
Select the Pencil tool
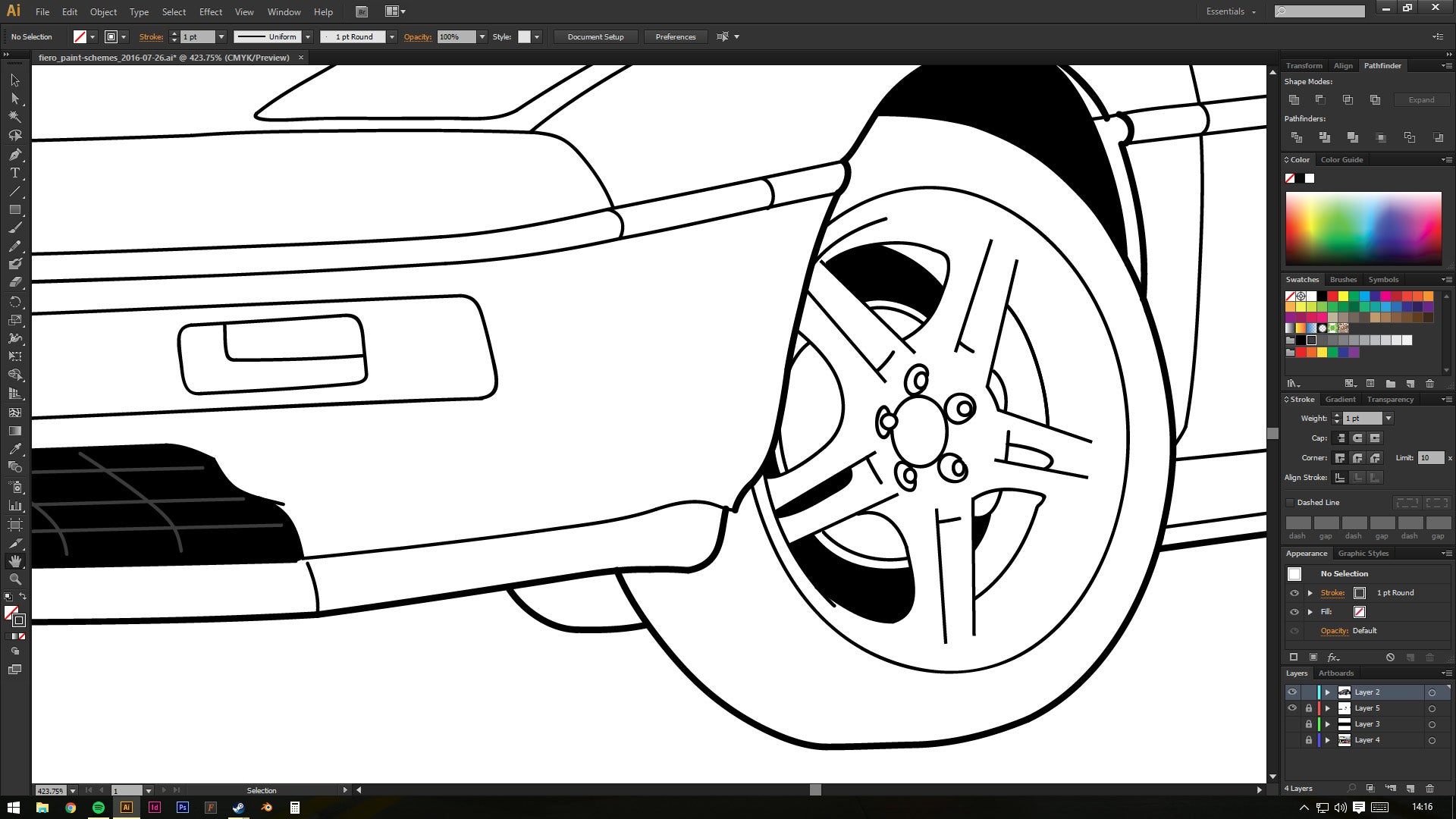(x=14, y=246)
